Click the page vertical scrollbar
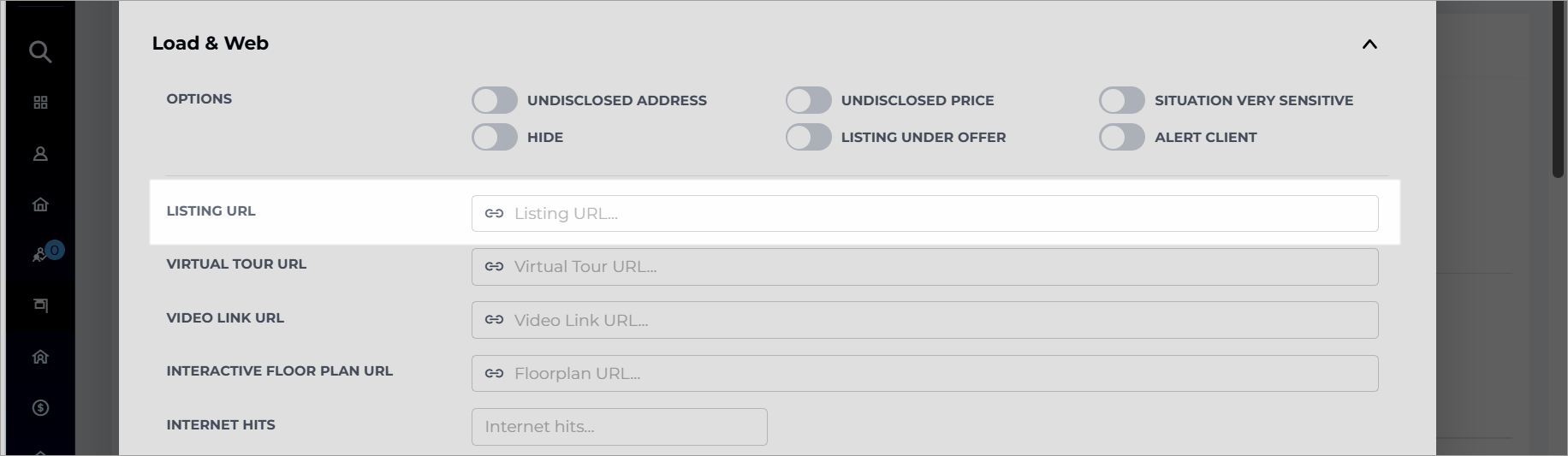The height and width of the screenshot is (456, 1568). coord(1559,90)
